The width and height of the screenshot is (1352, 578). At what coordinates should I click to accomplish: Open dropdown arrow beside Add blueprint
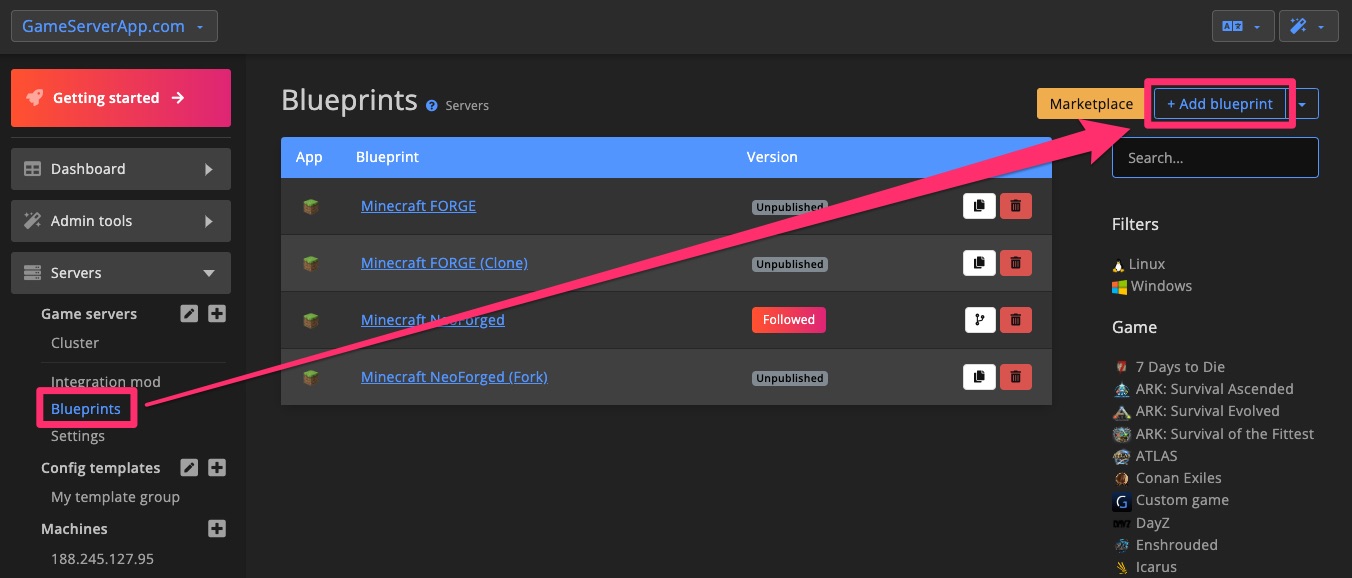point(1302,104)
